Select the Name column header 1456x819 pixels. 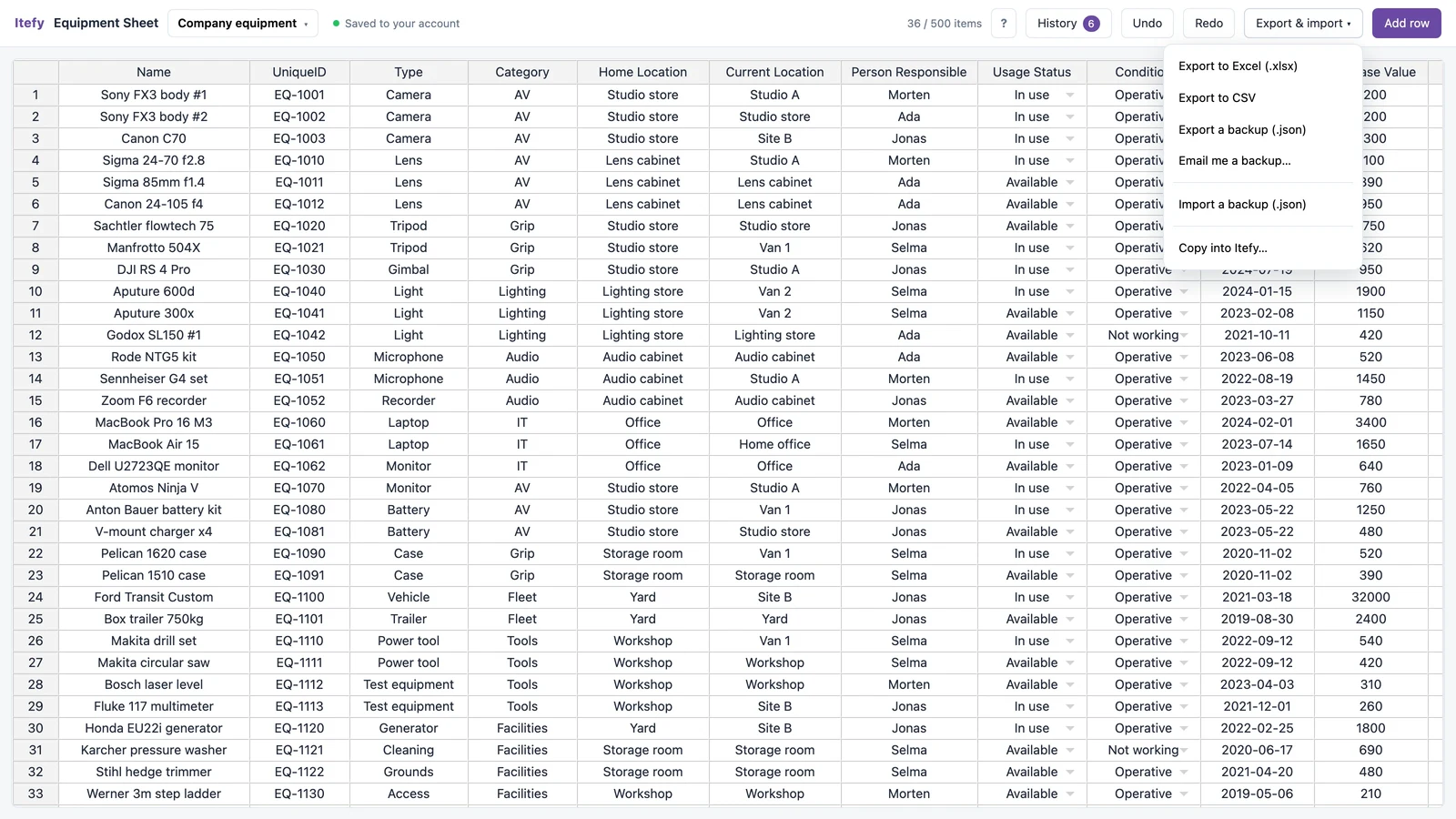154,72
